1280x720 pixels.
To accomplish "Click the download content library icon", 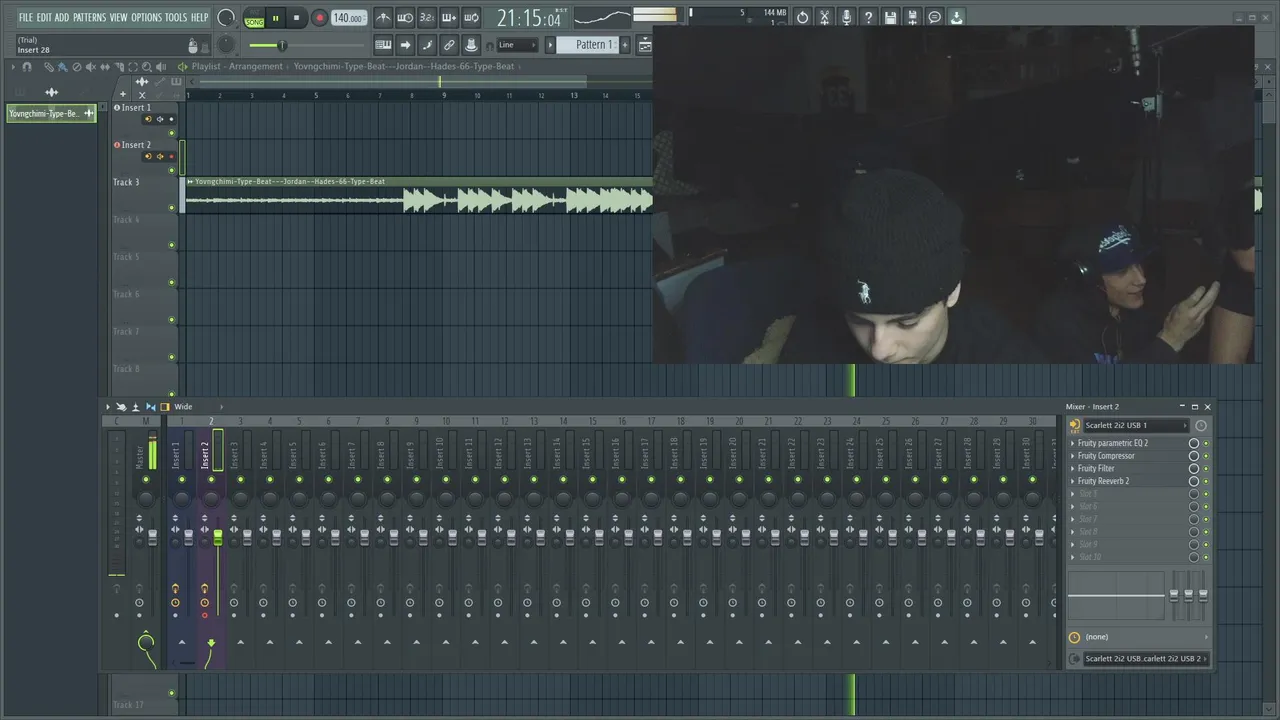I will tap(957, 17).
